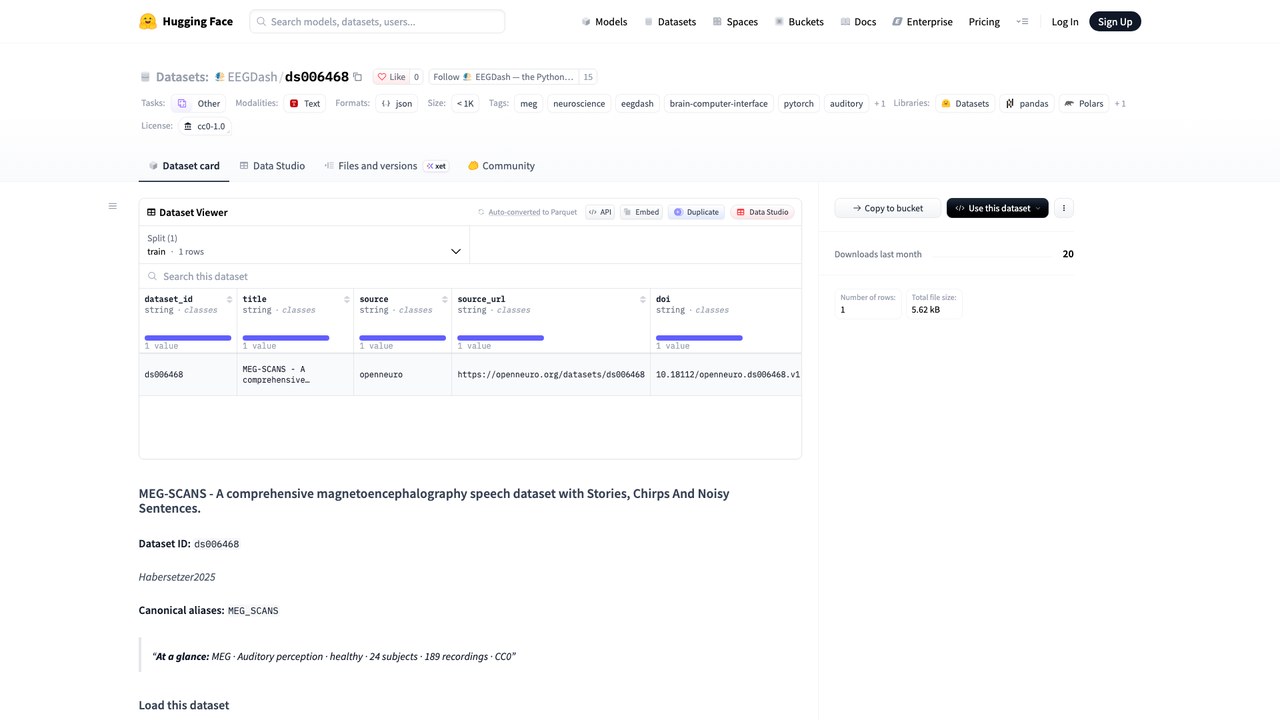Copy dataset name with copy icon
Viewport: 1280px width, 720px height.
[x=358, y=77]
